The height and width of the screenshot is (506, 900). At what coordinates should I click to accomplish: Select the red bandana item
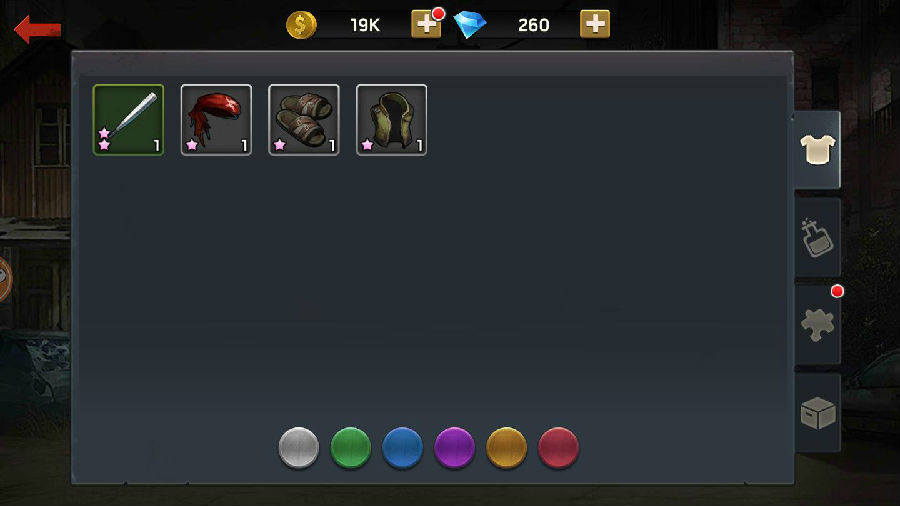(x=216, y=120)
